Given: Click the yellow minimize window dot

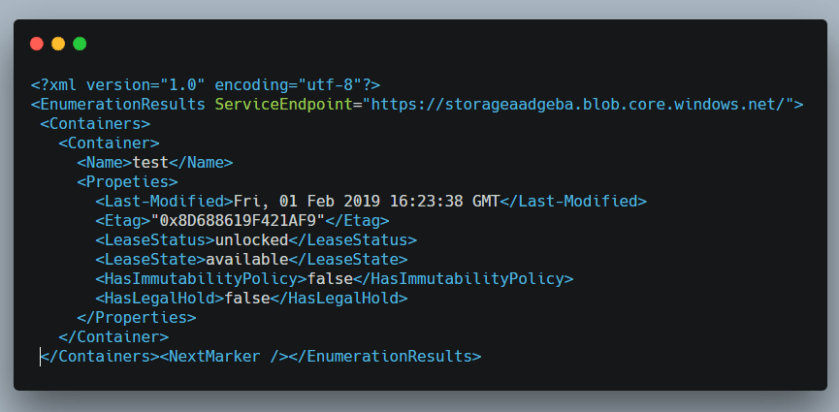Looking at the screenshot, I should pos(58,44).
